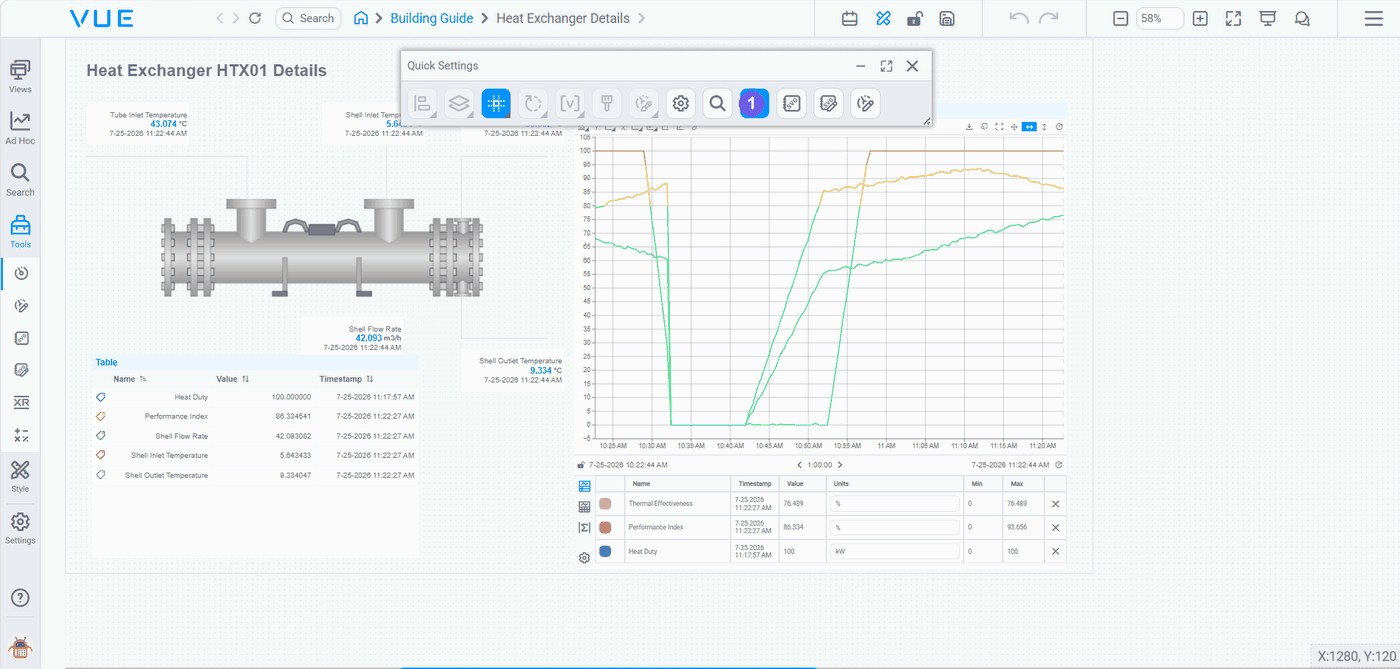
Task: Expand the [v] variables dropdown
Action: point(570,103)
